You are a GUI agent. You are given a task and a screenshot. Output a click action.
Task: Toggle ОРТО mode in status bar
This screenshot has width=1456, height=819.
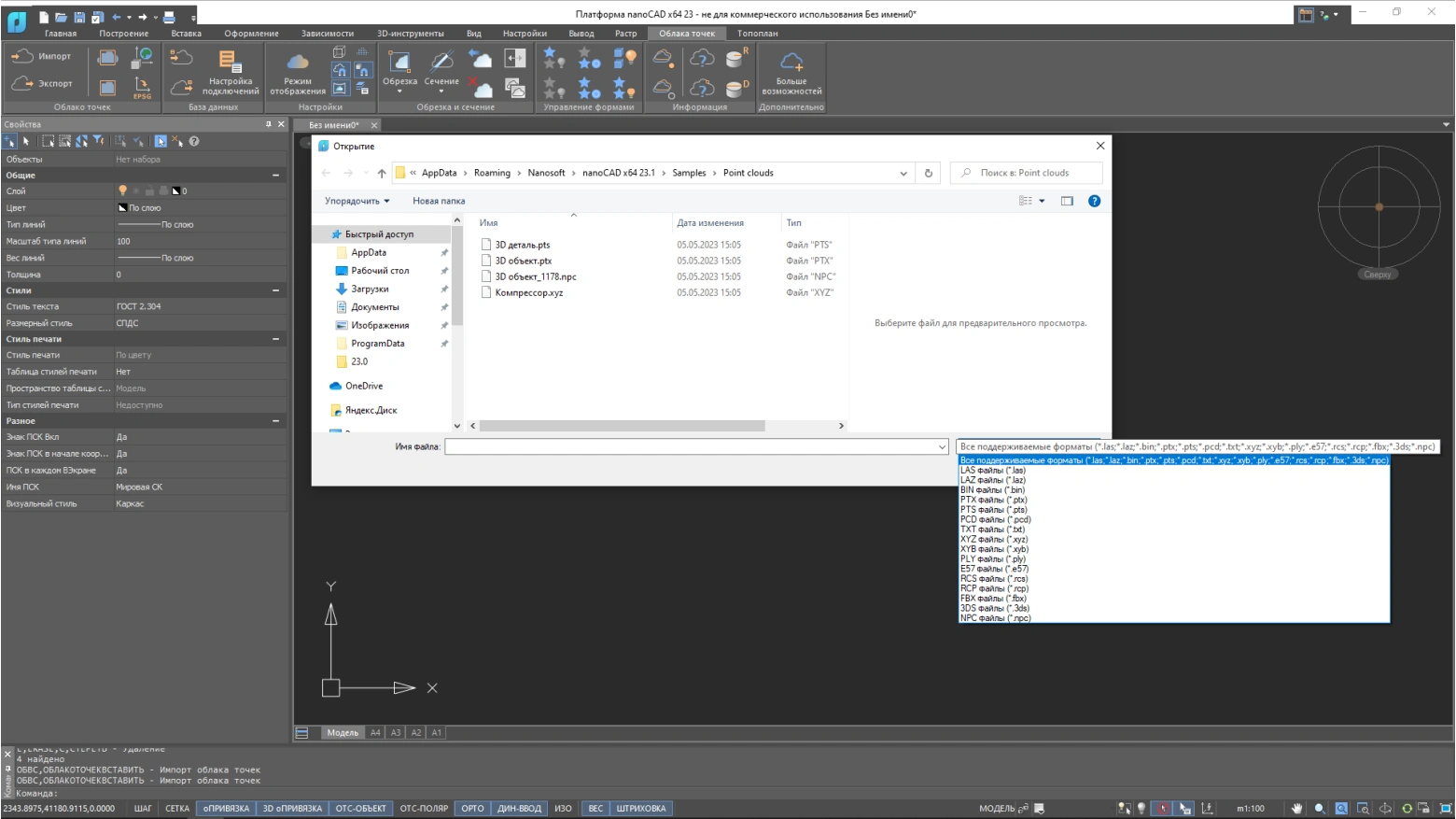click(472, 809)
